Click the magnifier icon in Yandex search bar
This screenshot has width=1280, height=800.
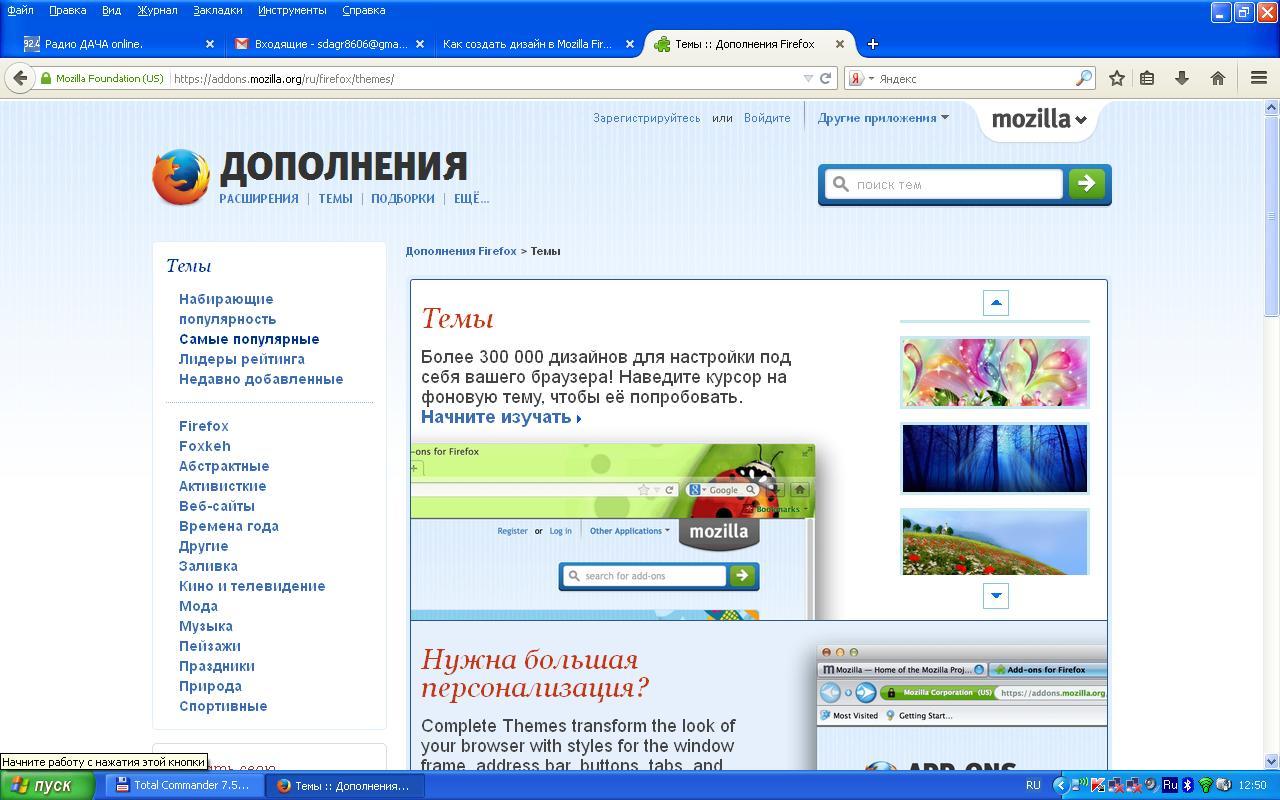[x=1084, y=78]
